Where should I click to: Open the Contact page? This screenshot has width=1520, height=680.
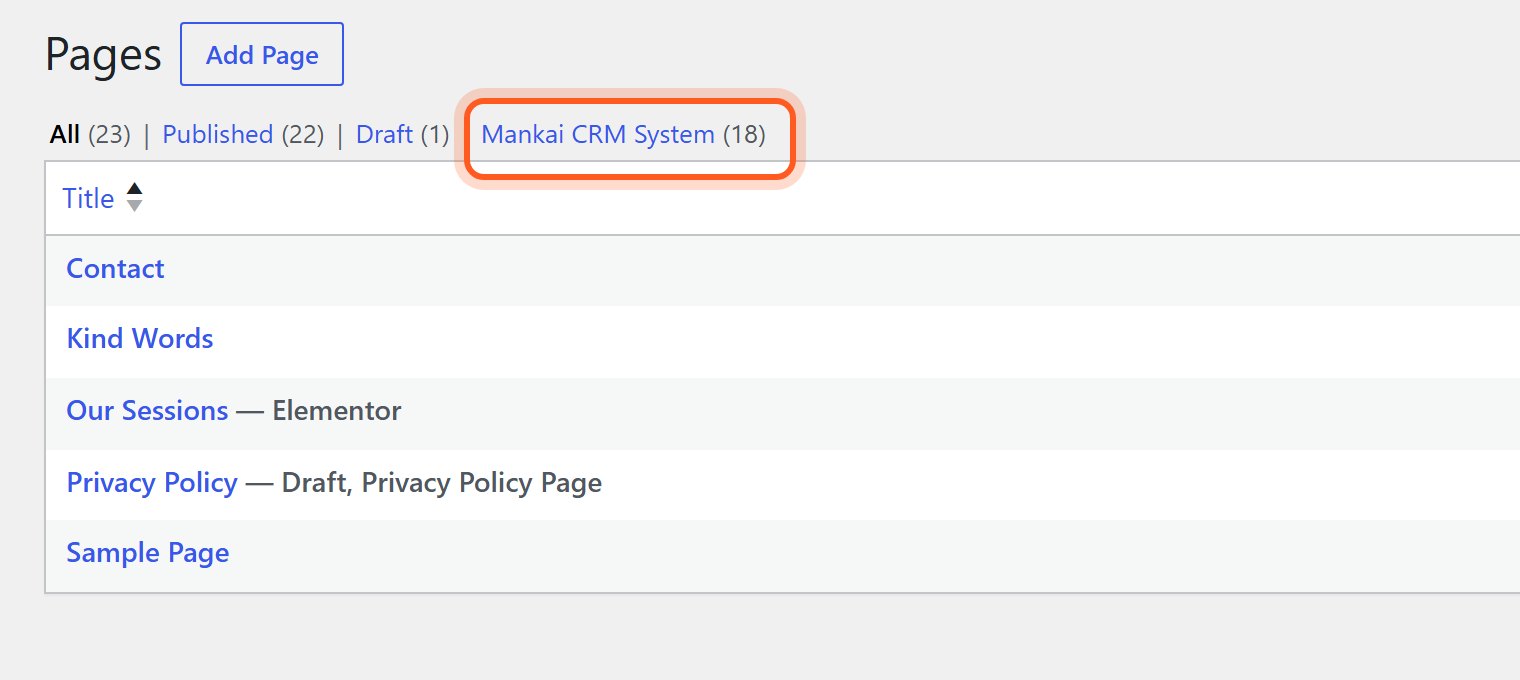(x=115, y=269)
